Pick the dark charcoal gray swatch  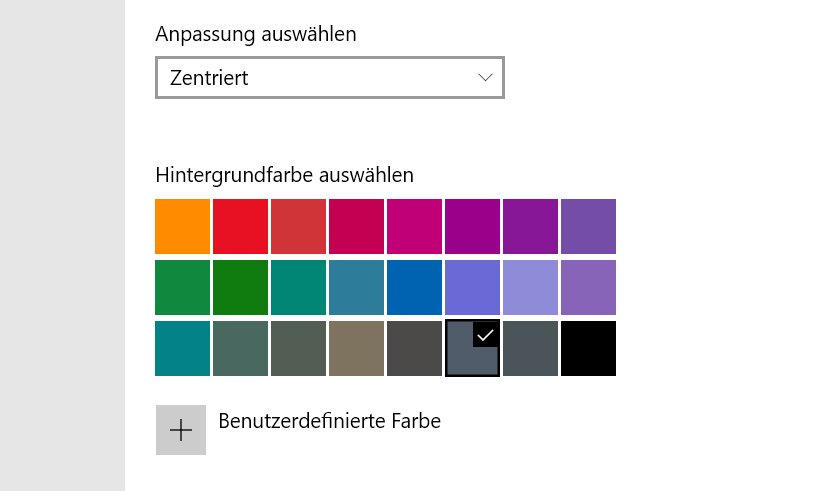[414, 349]
